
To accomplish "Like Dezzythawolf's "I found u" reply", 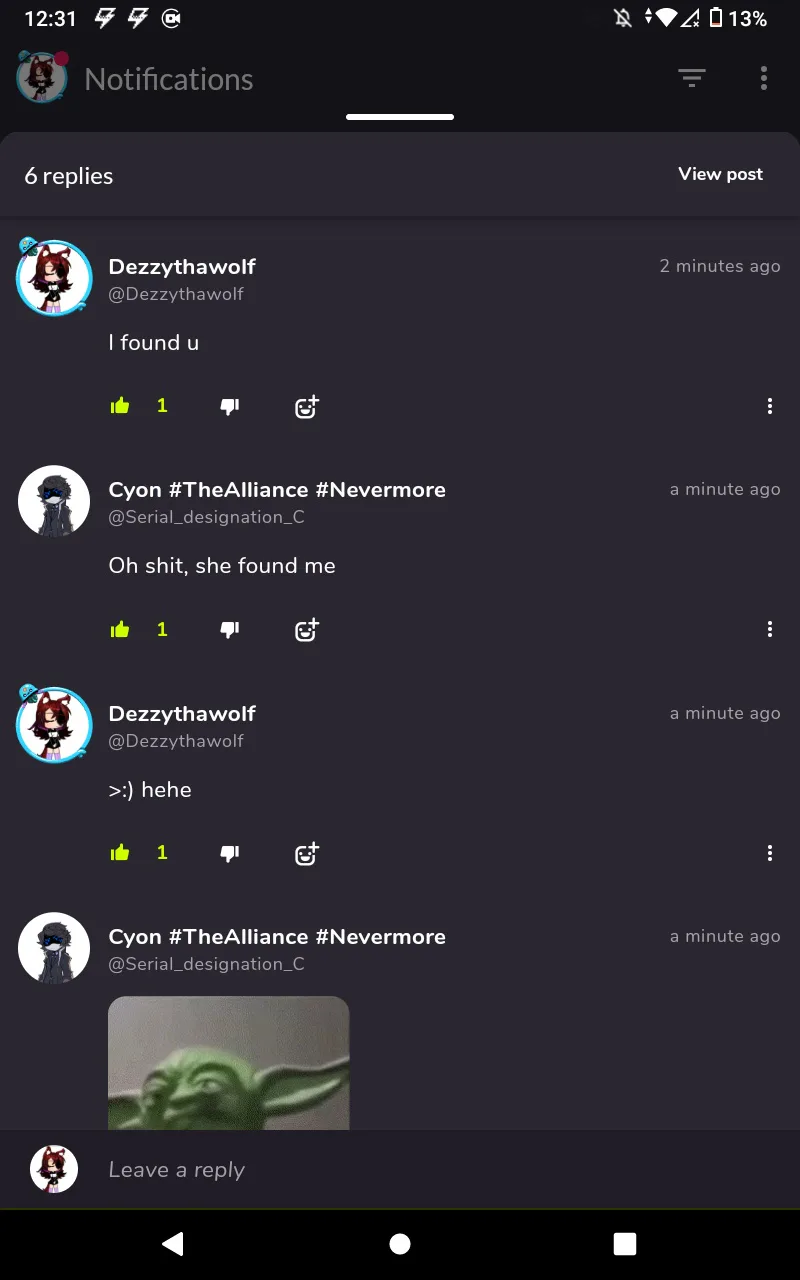I will (120, 406).
